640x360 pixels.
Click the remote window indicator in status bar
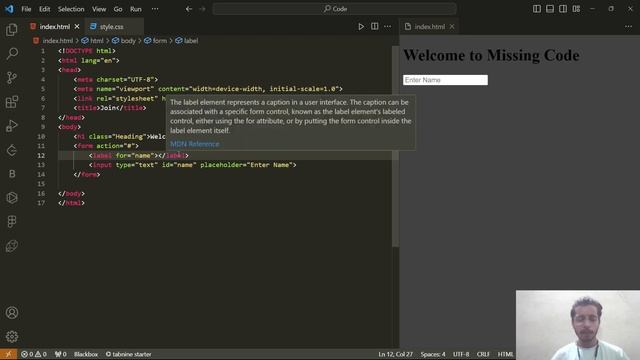[8, 354]
